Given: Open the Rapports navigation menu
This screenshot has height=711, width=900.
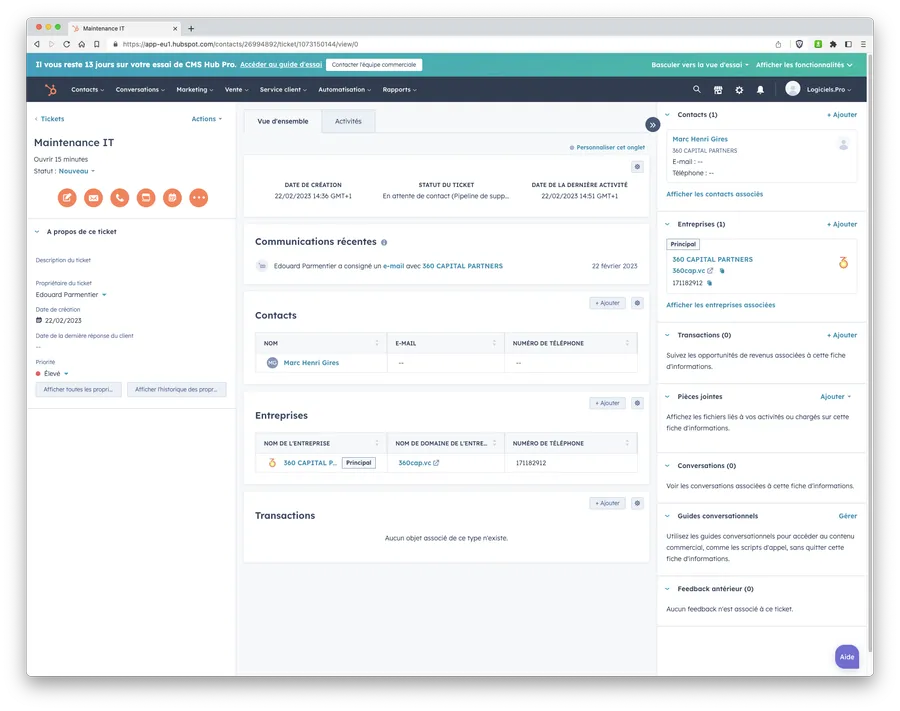Looking at the screenshot, I should pos(399,90).
